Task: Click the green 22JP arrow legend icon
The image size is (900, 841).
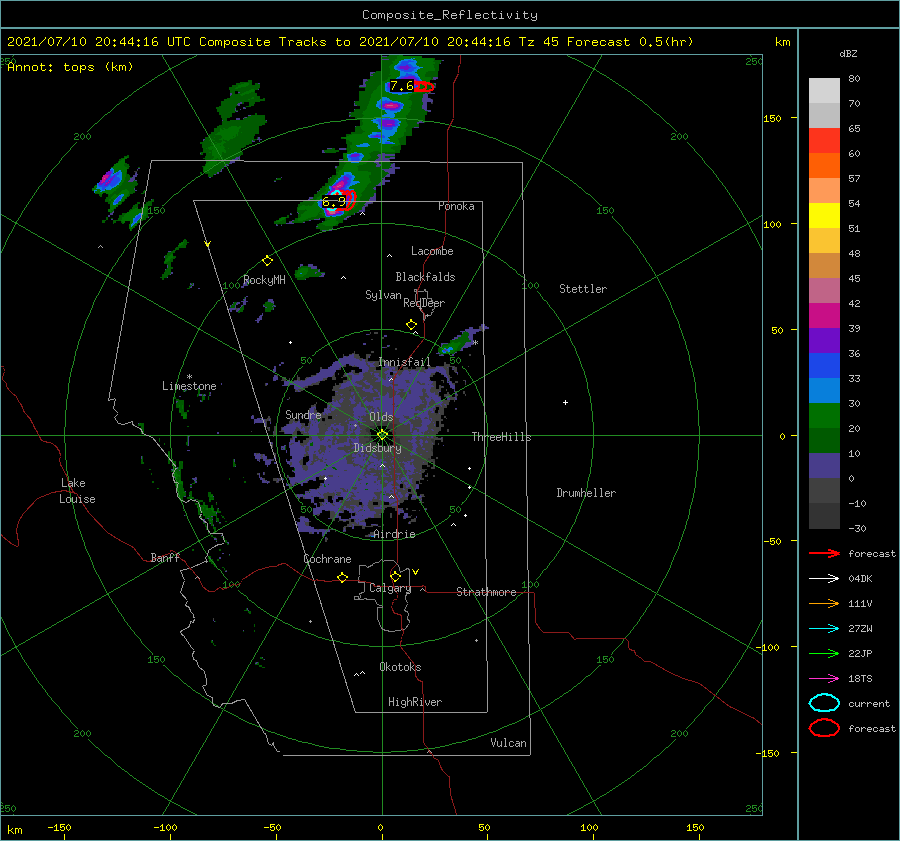Action: 824,653
